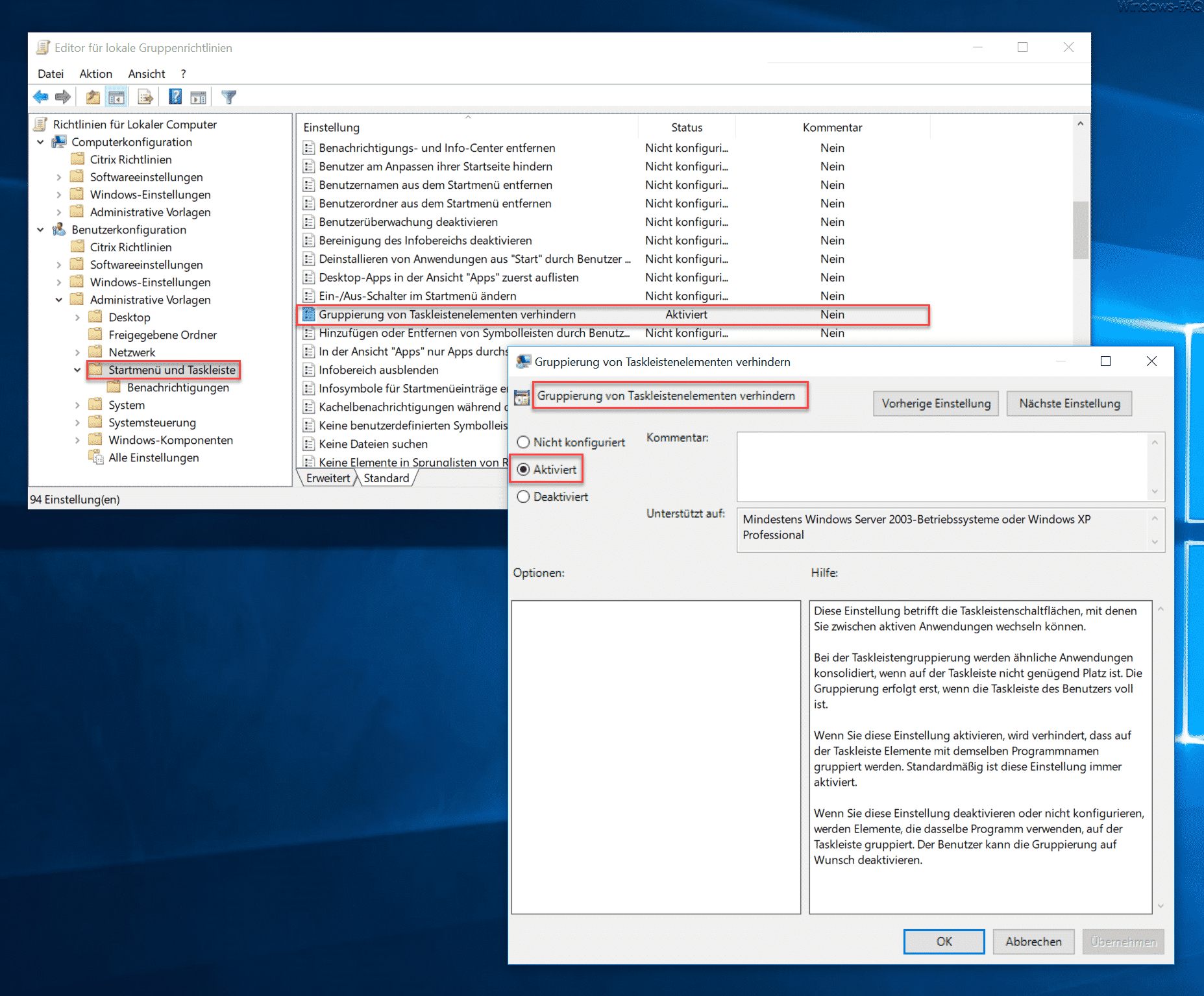Click the Richtlinien für Lokaler Computer root icon
The width and height of the screenshot is (1204, 996).
pyautogui.click(x=41, y=124)
